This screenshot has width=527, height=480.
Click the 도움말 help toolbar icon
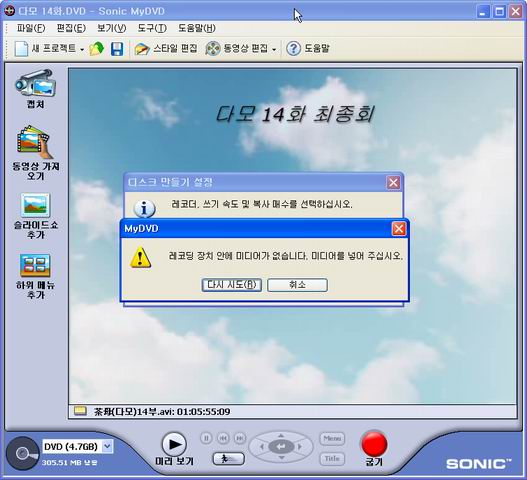(x=308, y=49)
